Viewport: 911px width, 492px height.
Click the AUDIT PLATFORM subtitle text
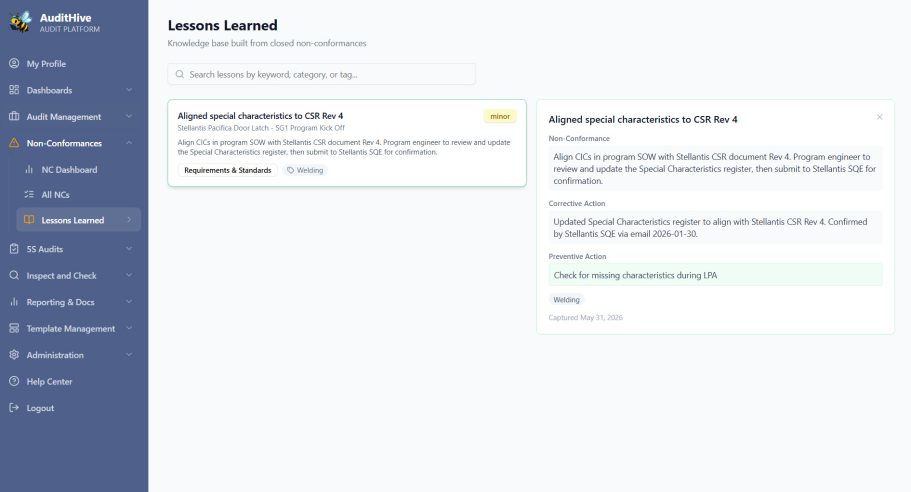70,29
